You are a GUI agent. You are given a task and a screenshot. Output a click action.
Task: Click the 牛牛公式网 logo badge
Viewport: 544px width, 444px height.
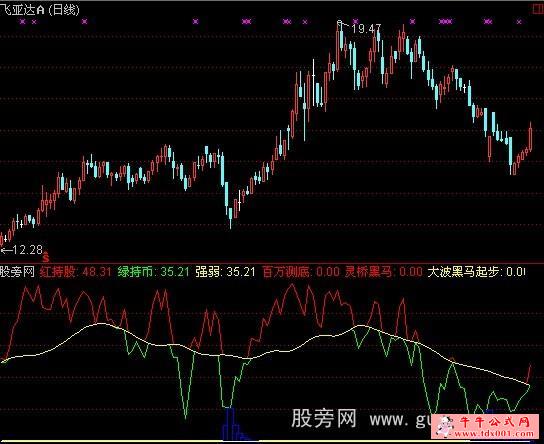pos(487,426)
